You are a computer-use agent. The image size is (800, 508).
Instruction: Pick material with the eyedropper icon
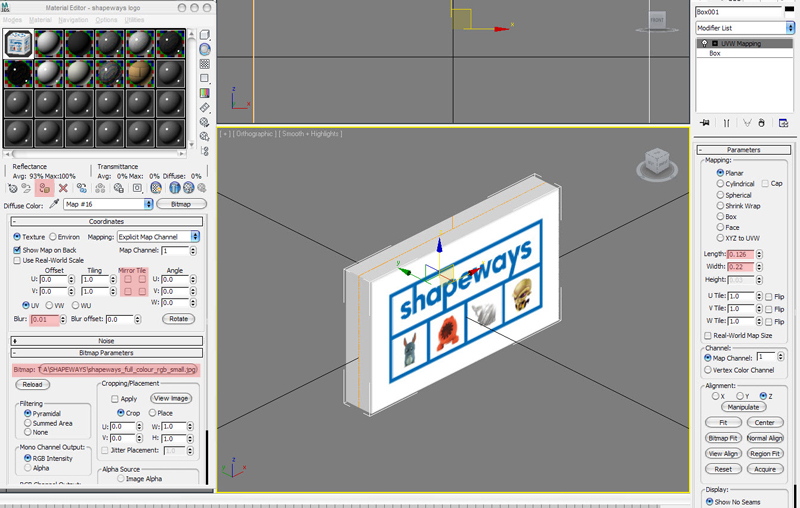coord(55,204)
